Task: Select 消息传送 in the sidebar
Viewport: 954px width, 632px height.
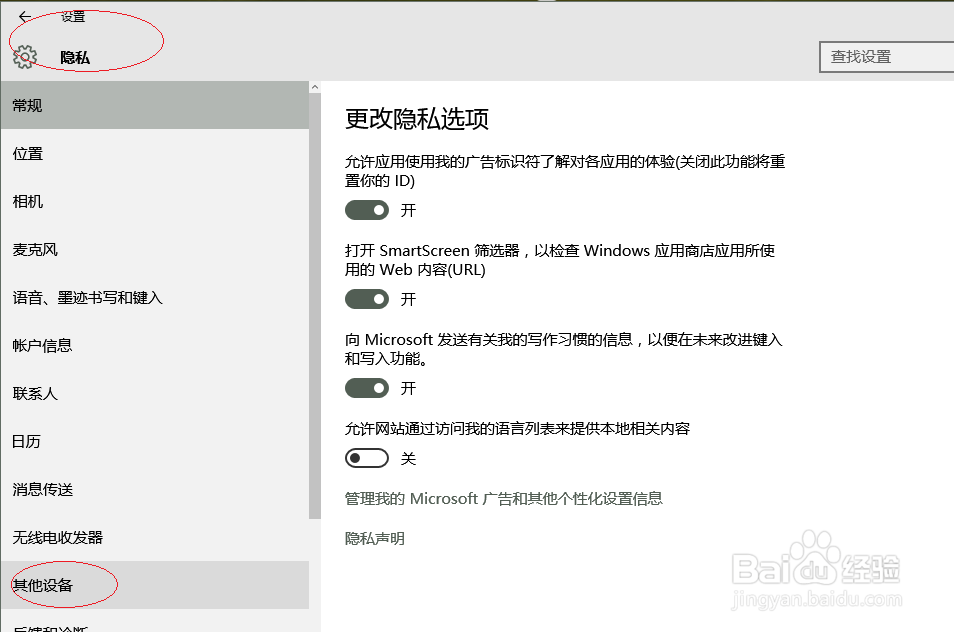Action: click(155, 490)
